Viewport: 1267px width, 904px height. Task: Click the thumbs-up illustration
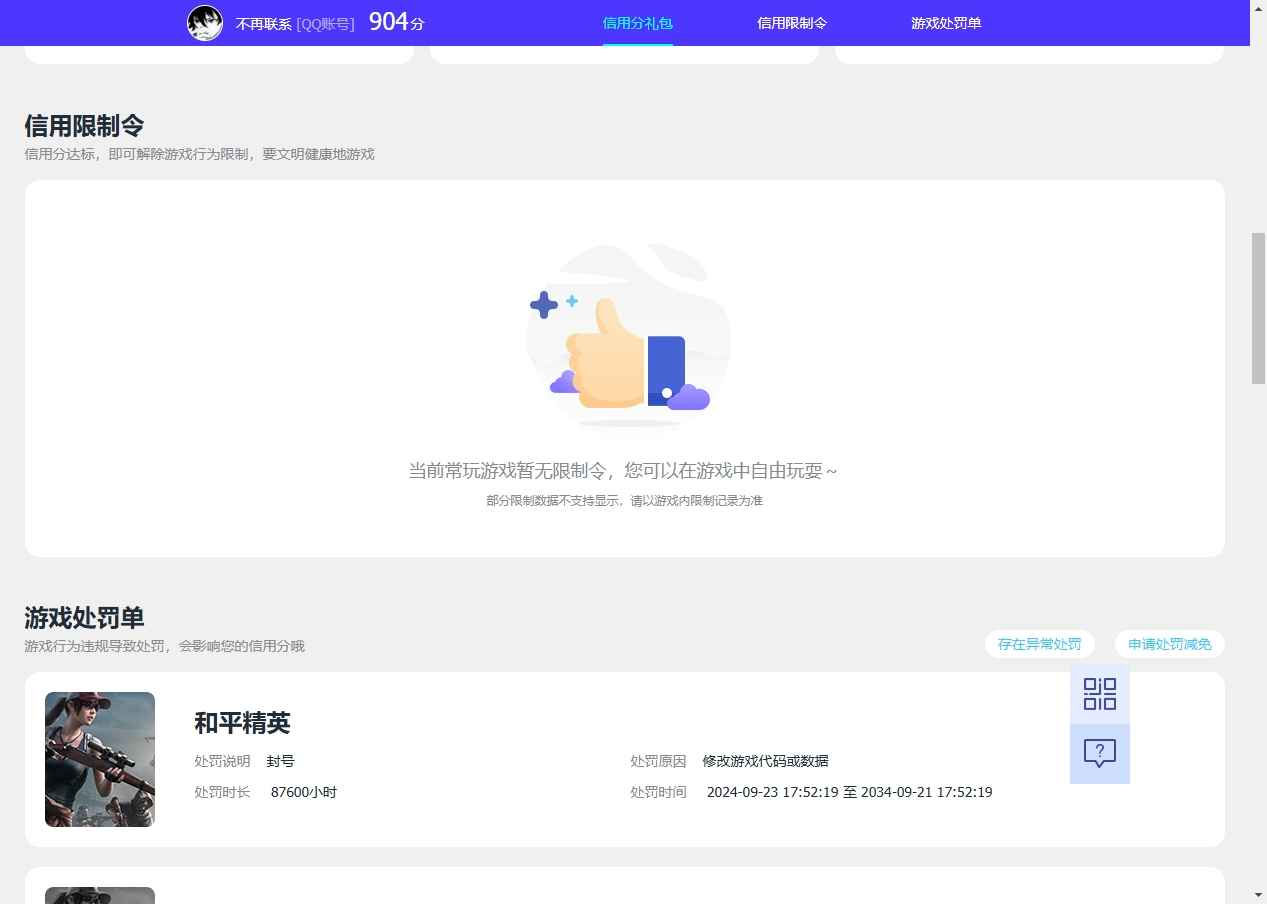click(628, 340)
